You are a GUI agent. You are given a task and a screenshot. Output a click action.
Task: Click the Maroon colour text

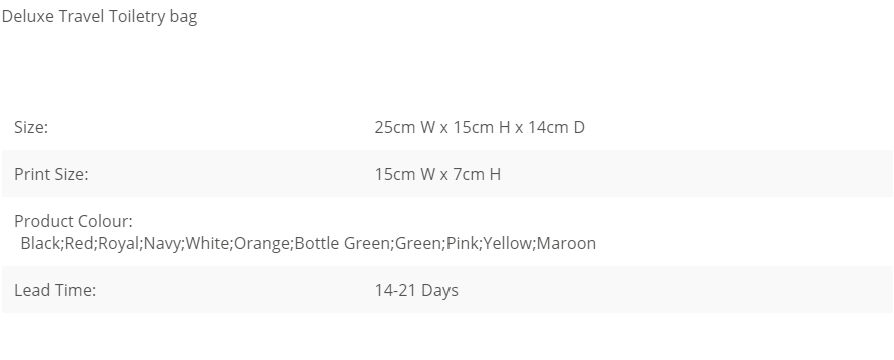pos(566,244)
